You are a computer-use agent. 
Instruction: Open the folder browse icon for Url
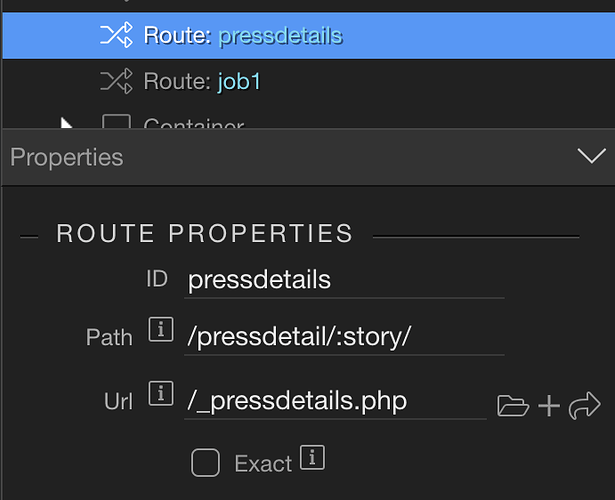tap(513, 405)
